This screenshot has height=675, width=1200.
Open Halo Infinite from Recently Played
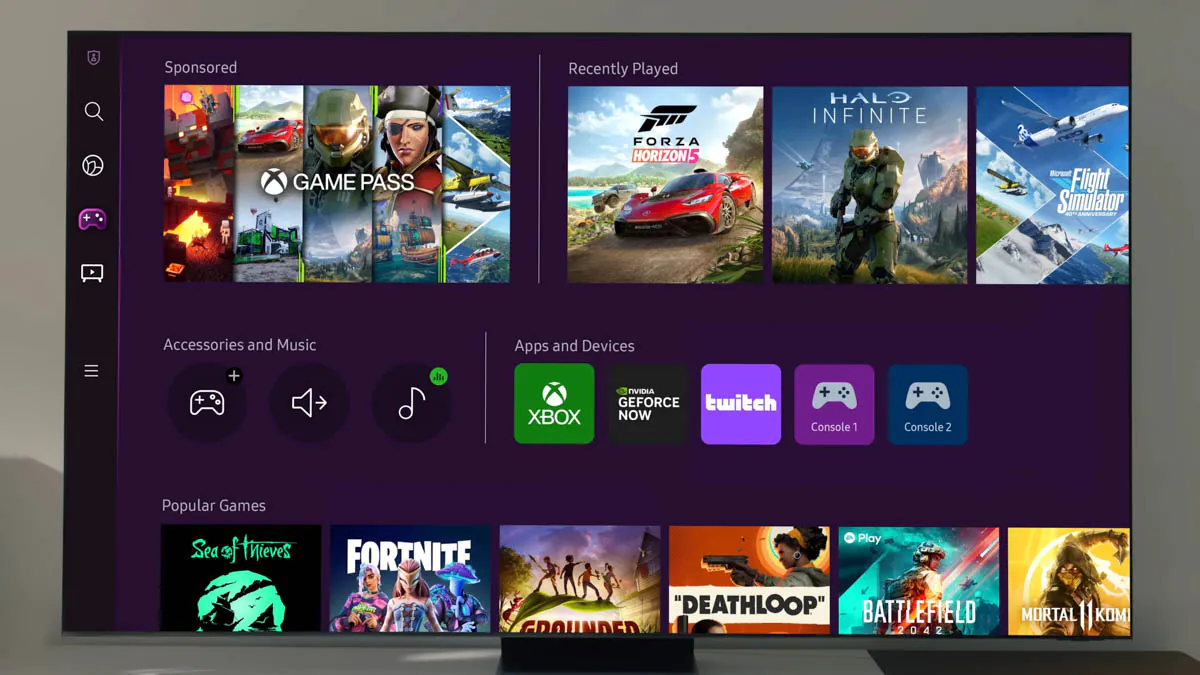pos(869,184)
